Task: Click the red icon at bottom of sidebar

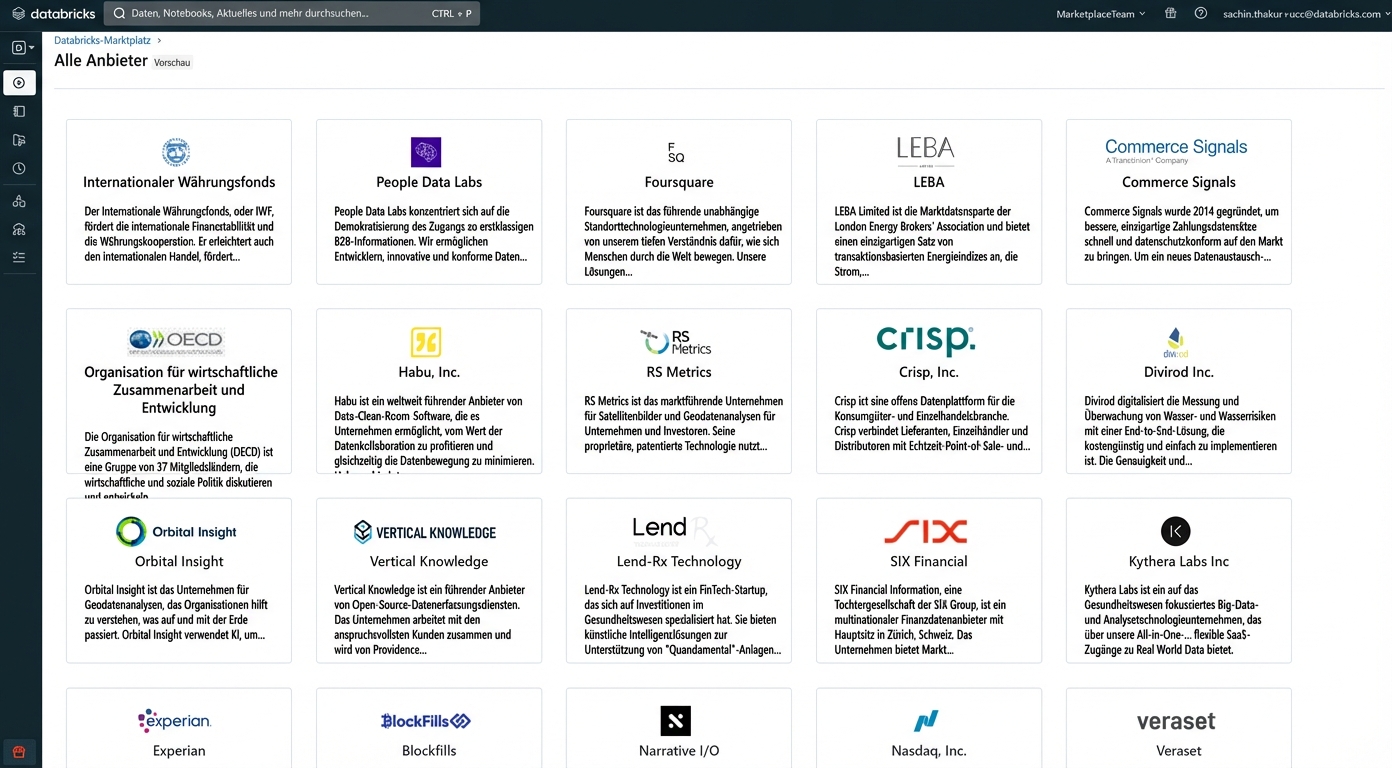Action: click(19, 751)
